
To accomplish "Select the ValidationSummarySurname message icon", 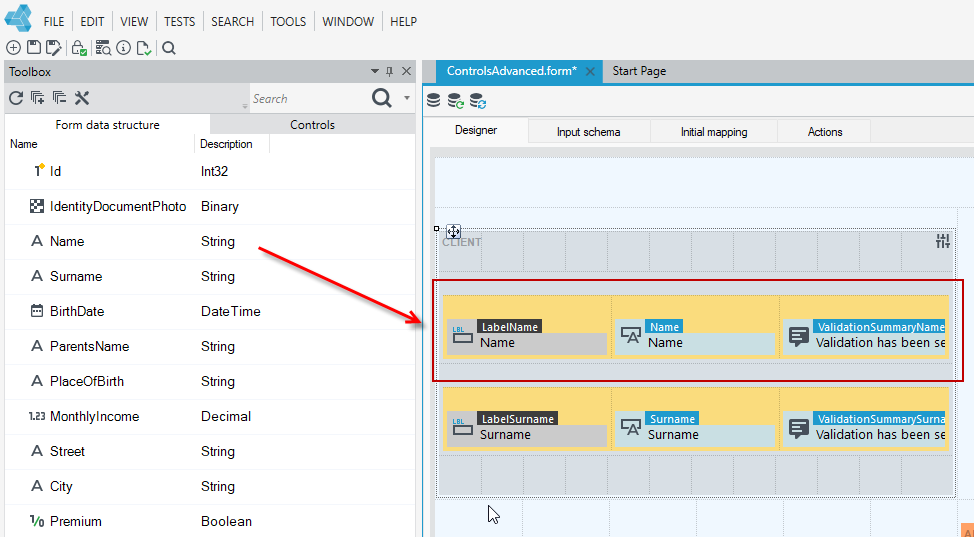I will [x=799, y=428].
